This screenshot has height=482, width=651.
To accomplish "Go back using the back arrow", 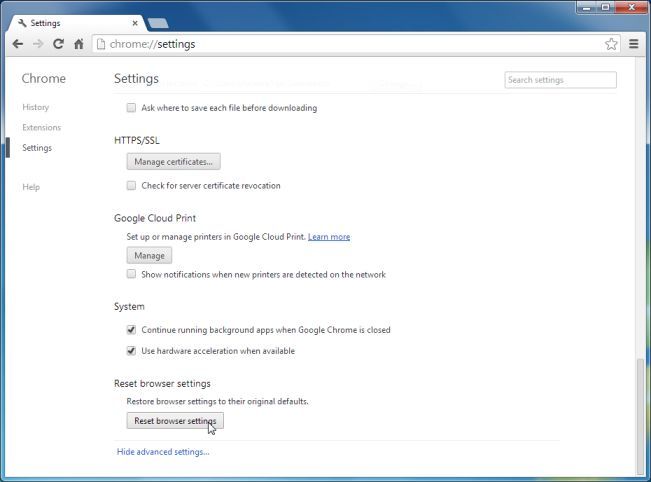I will (17, 44).
